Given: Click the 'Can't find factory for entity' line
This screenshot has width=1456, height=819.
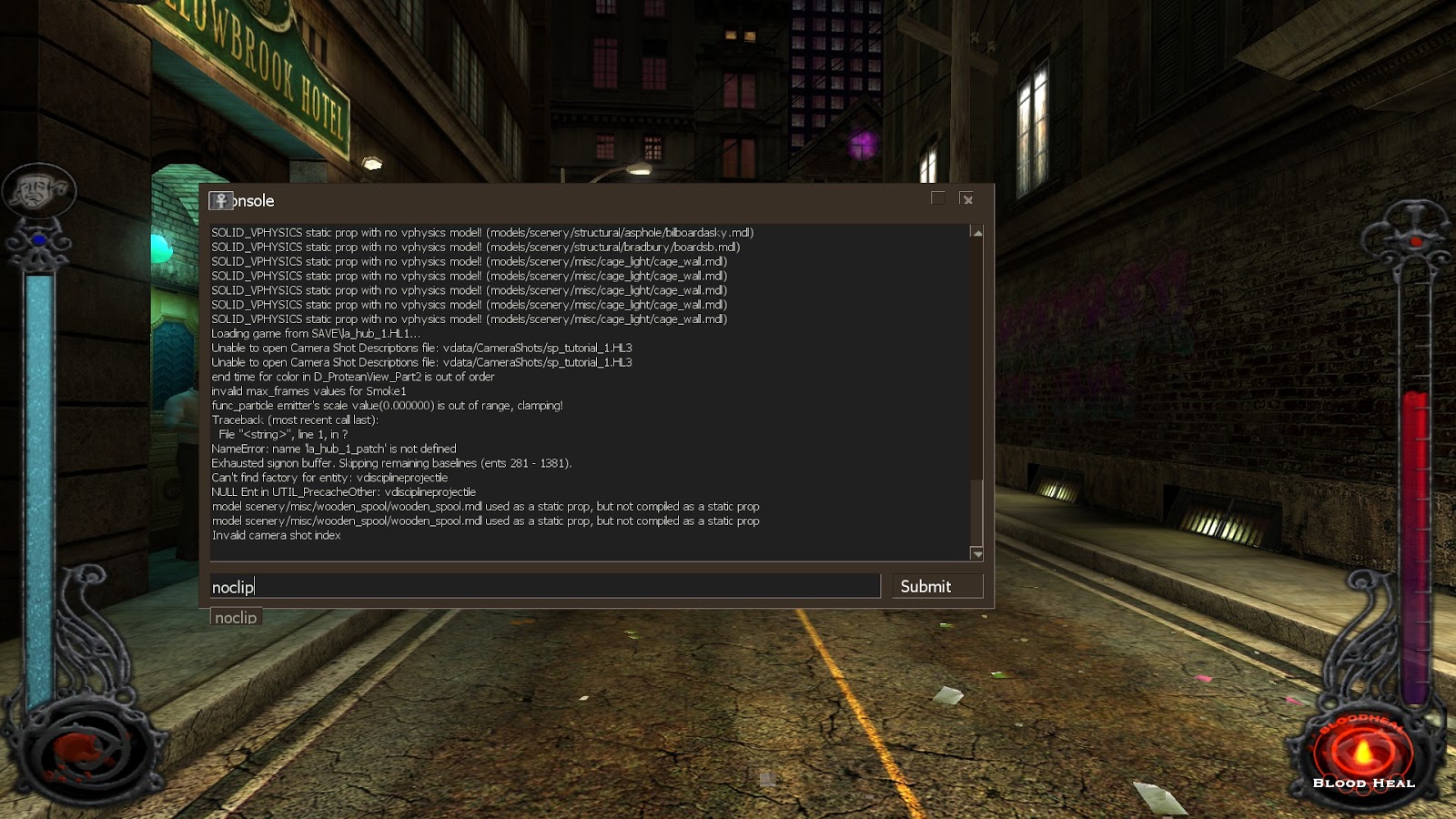Looking at the screenshot, I should (x=329, y=478).
